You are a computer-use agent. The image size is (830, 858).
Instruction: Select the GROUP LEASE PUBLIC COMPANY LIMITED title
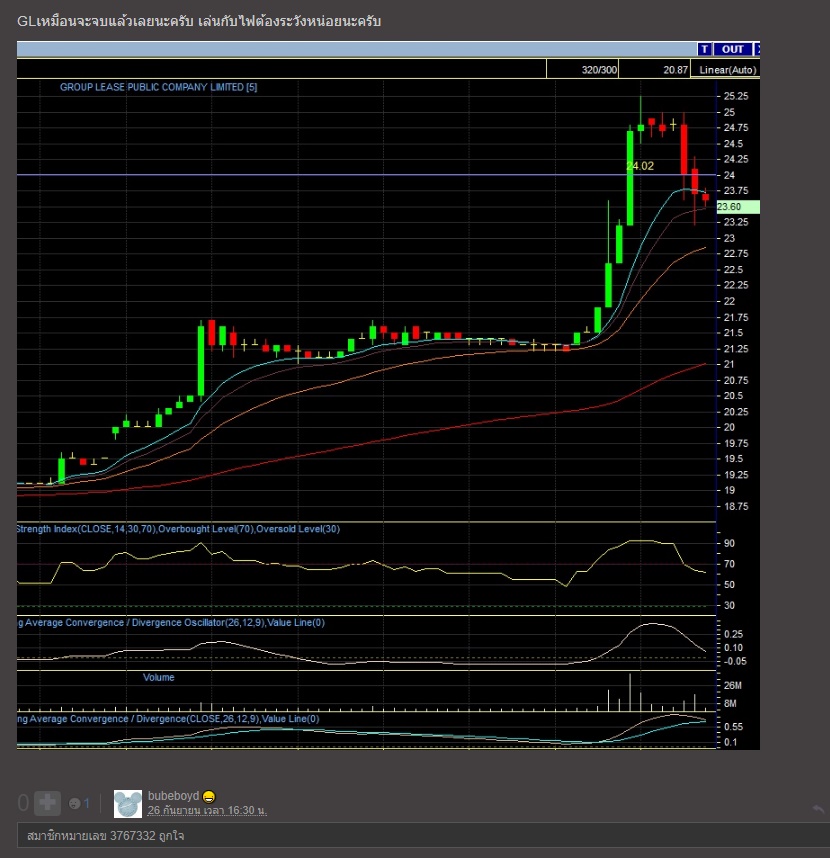[x=158, y=87]
